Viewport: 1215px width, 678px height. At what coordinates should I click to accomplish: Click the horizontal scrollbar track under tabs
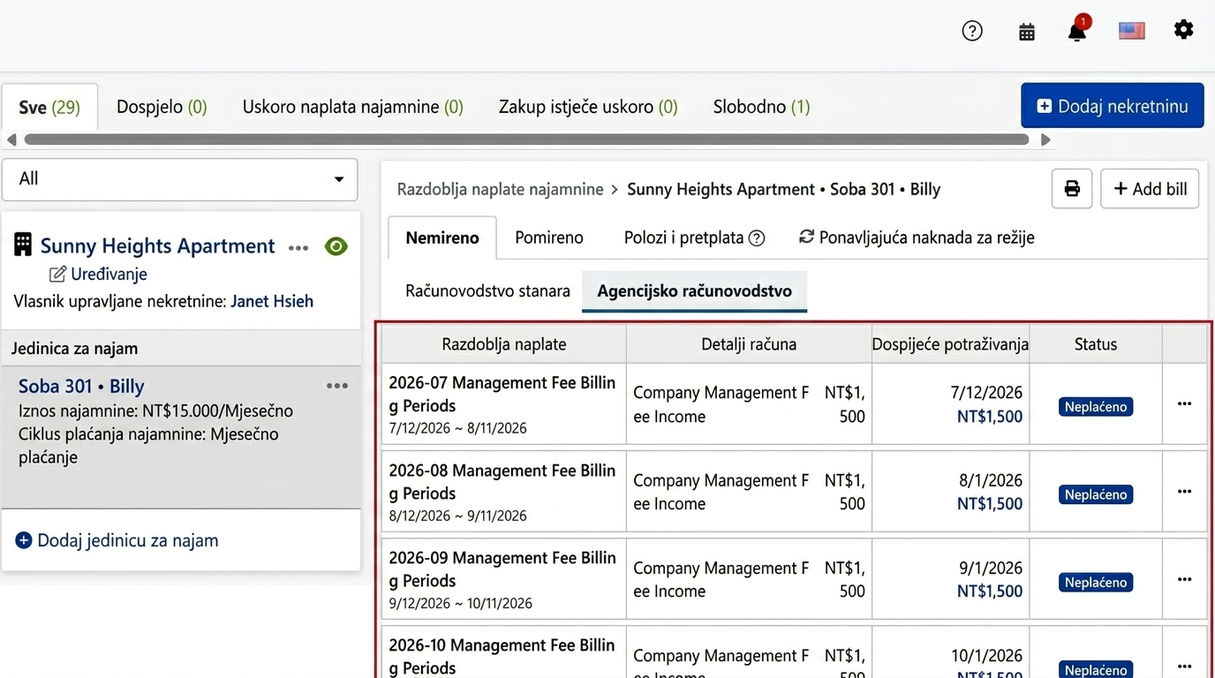(527, 140)
